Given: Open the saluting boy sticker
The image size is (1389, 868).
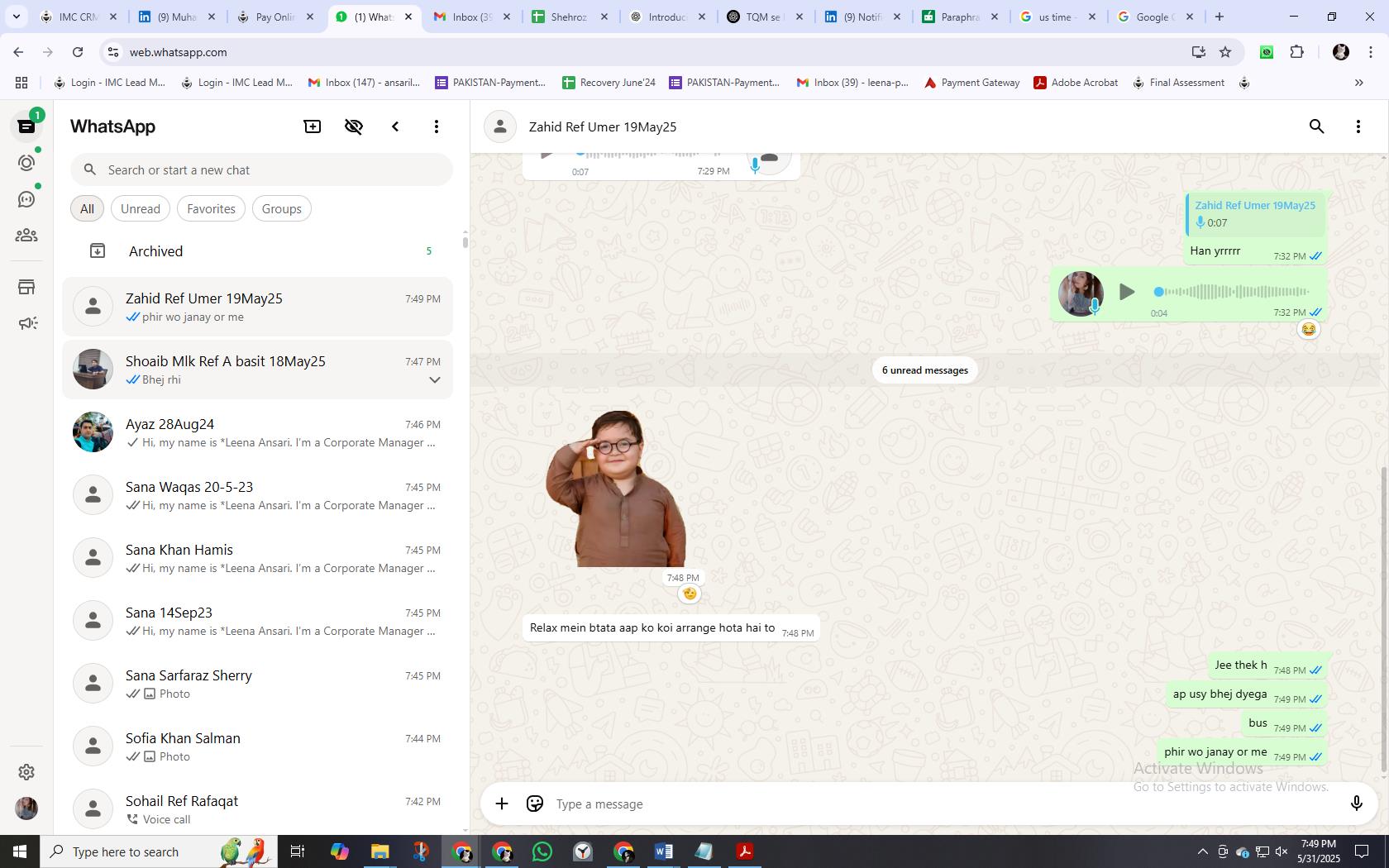Looking at the screenshot, I should point(616,489).
